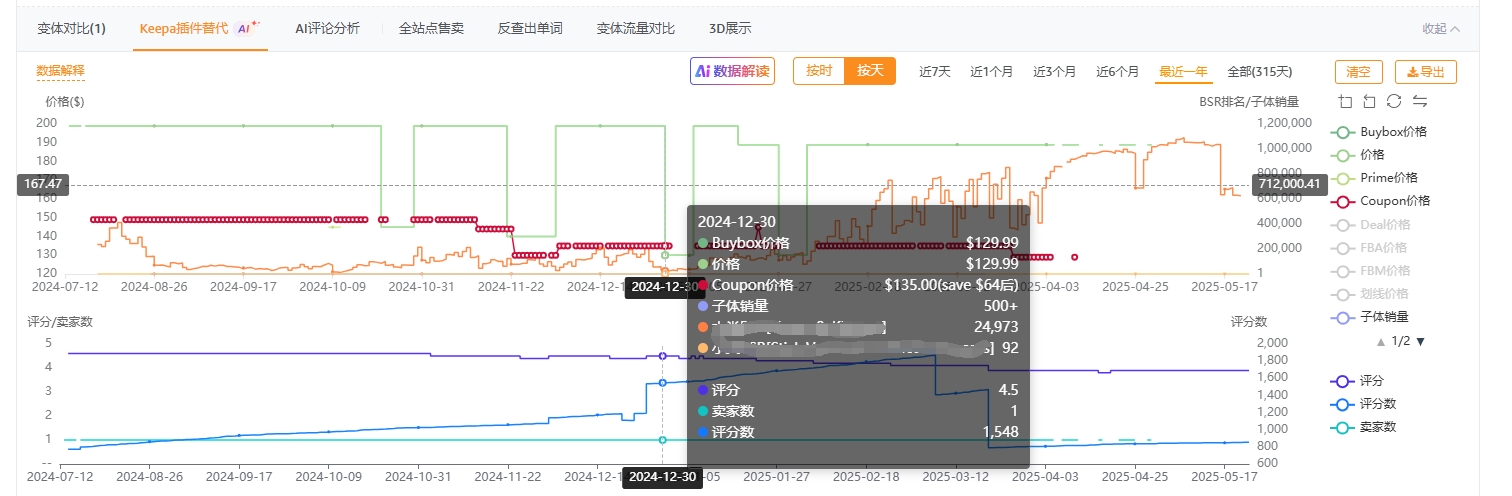Toggle Buybox价格 legend series

tap(1379, 131)
